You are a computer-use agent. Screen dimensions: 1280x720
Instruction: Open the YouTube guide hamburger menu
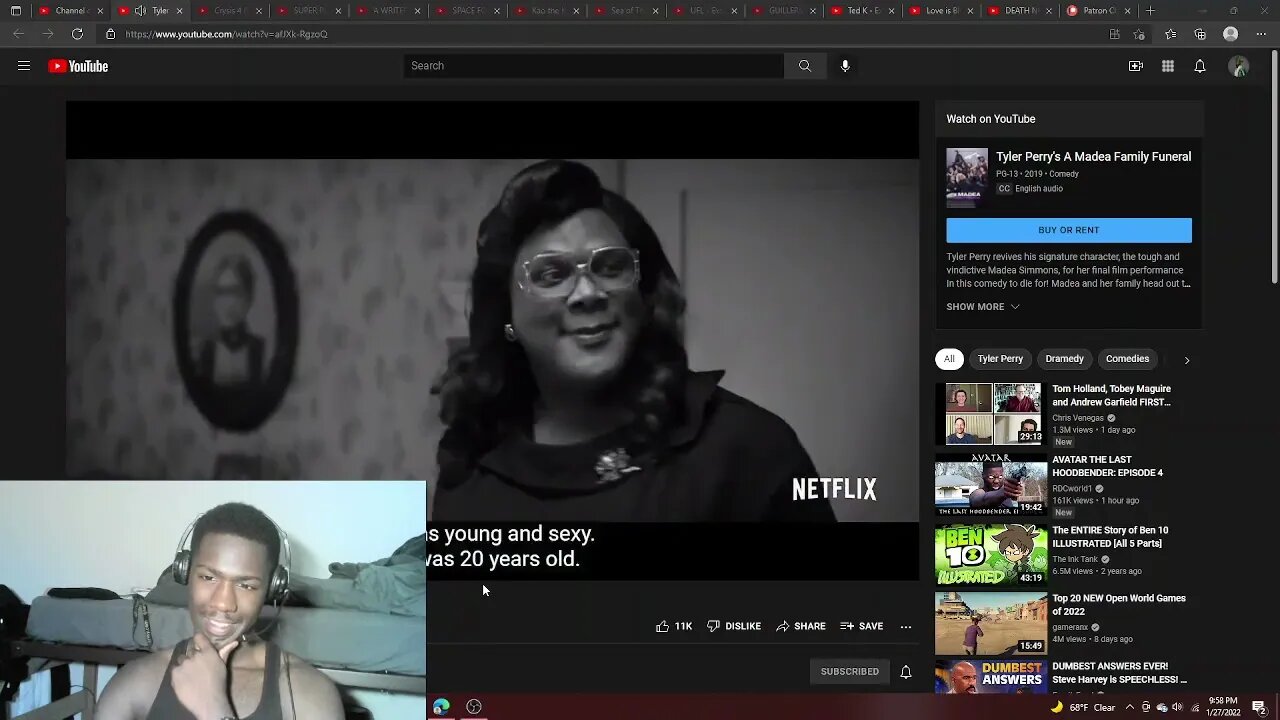[x=24, y=66]
